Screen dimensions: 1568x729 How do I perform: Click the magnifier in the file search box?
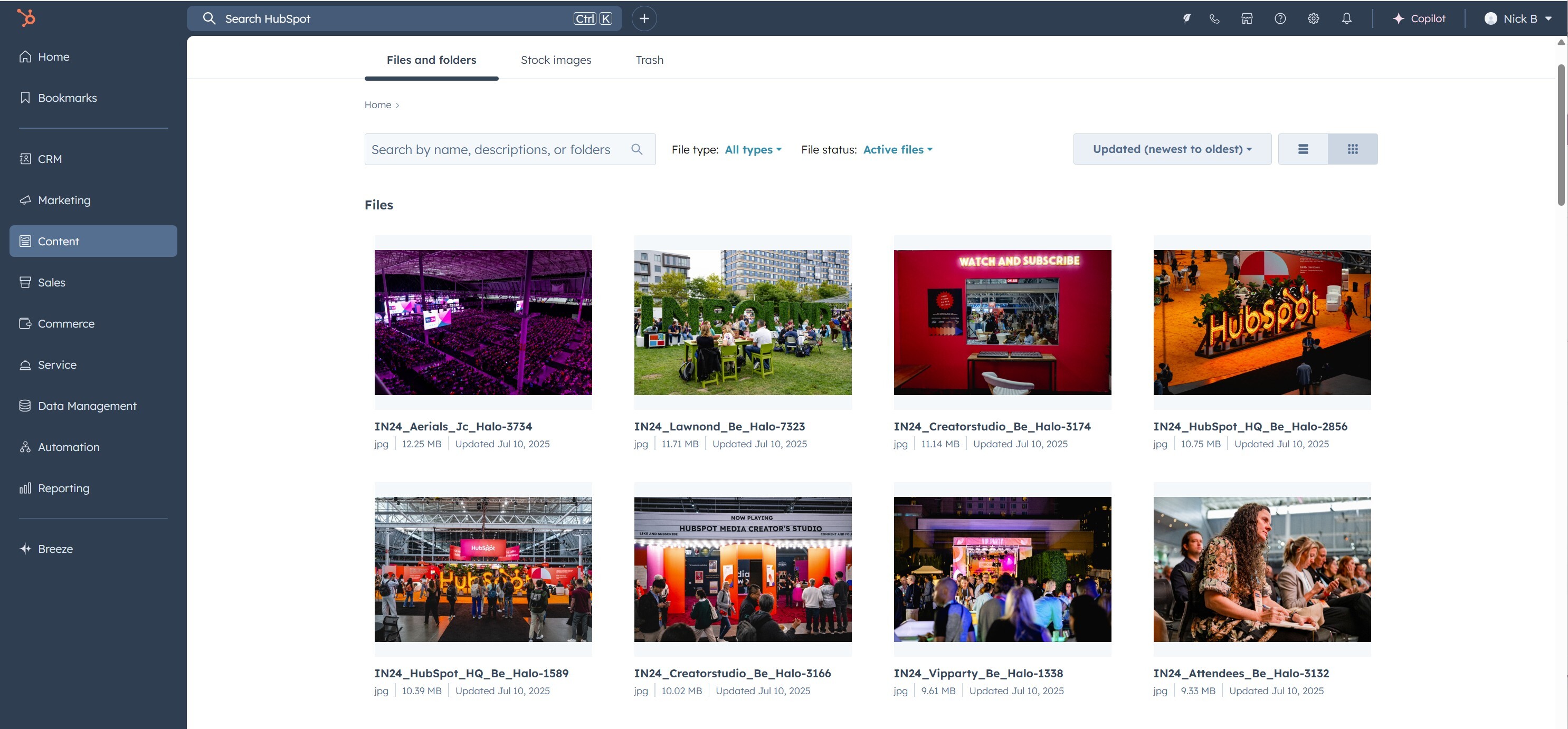(x=636, y=149)
